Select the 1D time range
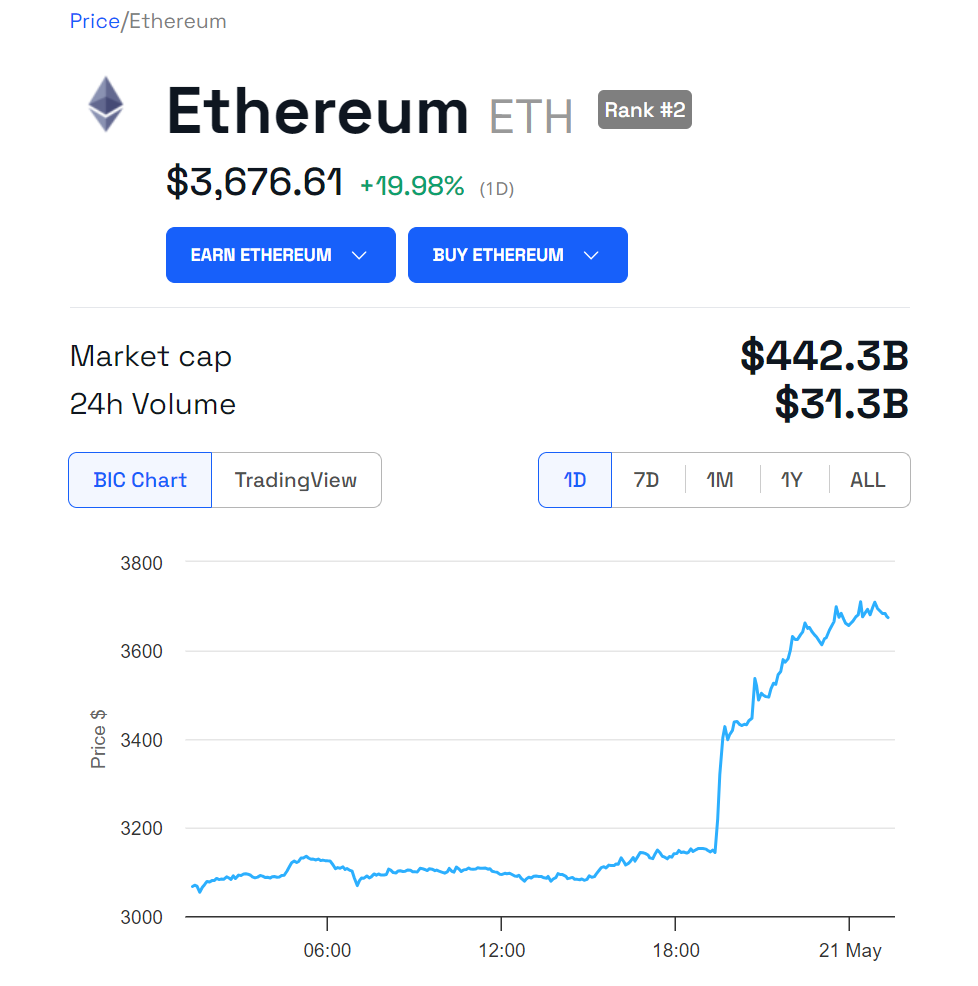This screenshot has width=978, height=986. coord(575,480)
